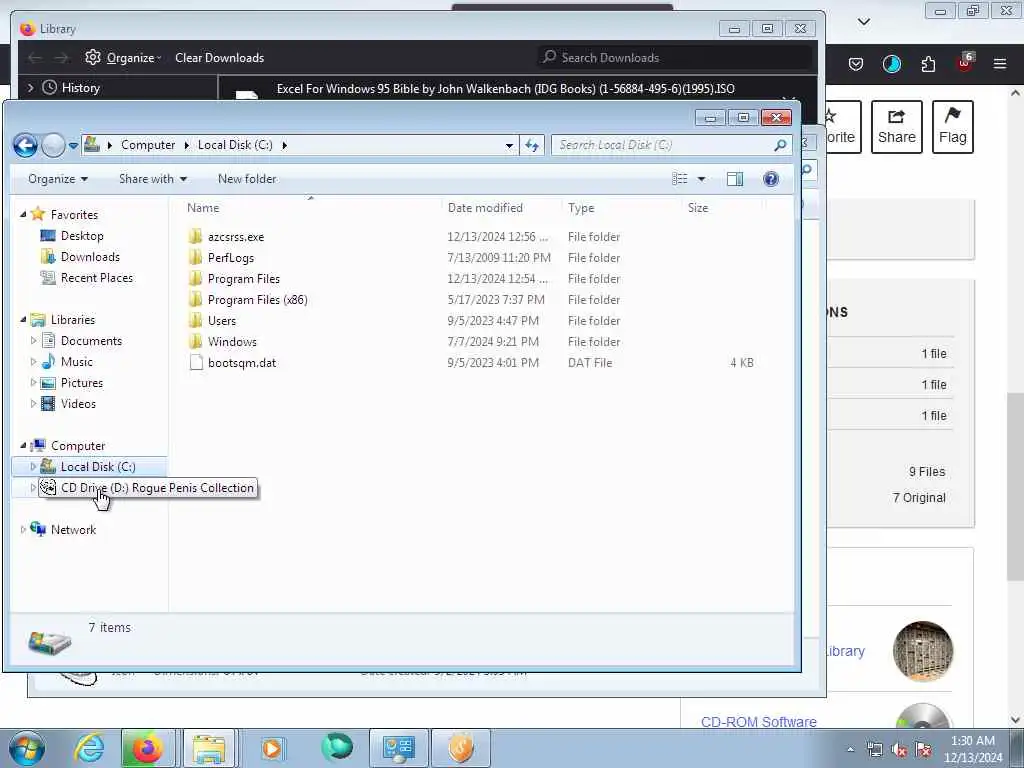Expand the Videos library node
Image resolution: width=1024 pixels, height=768 pixels.
(33, 404)
